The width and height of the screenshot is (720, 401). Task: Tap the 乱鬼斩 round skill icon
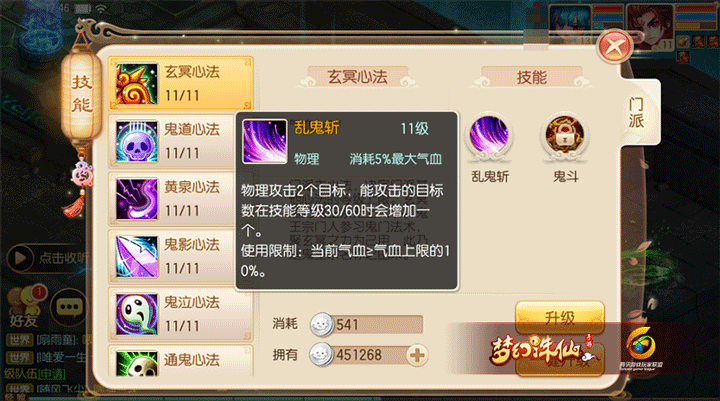pos(489,135)
